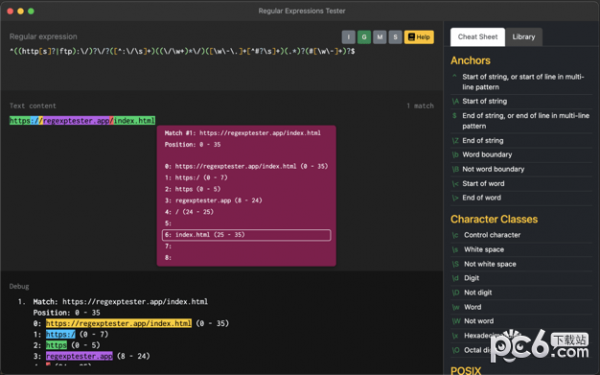
Task: Toggle the multiline M flag
Action: 380,37
